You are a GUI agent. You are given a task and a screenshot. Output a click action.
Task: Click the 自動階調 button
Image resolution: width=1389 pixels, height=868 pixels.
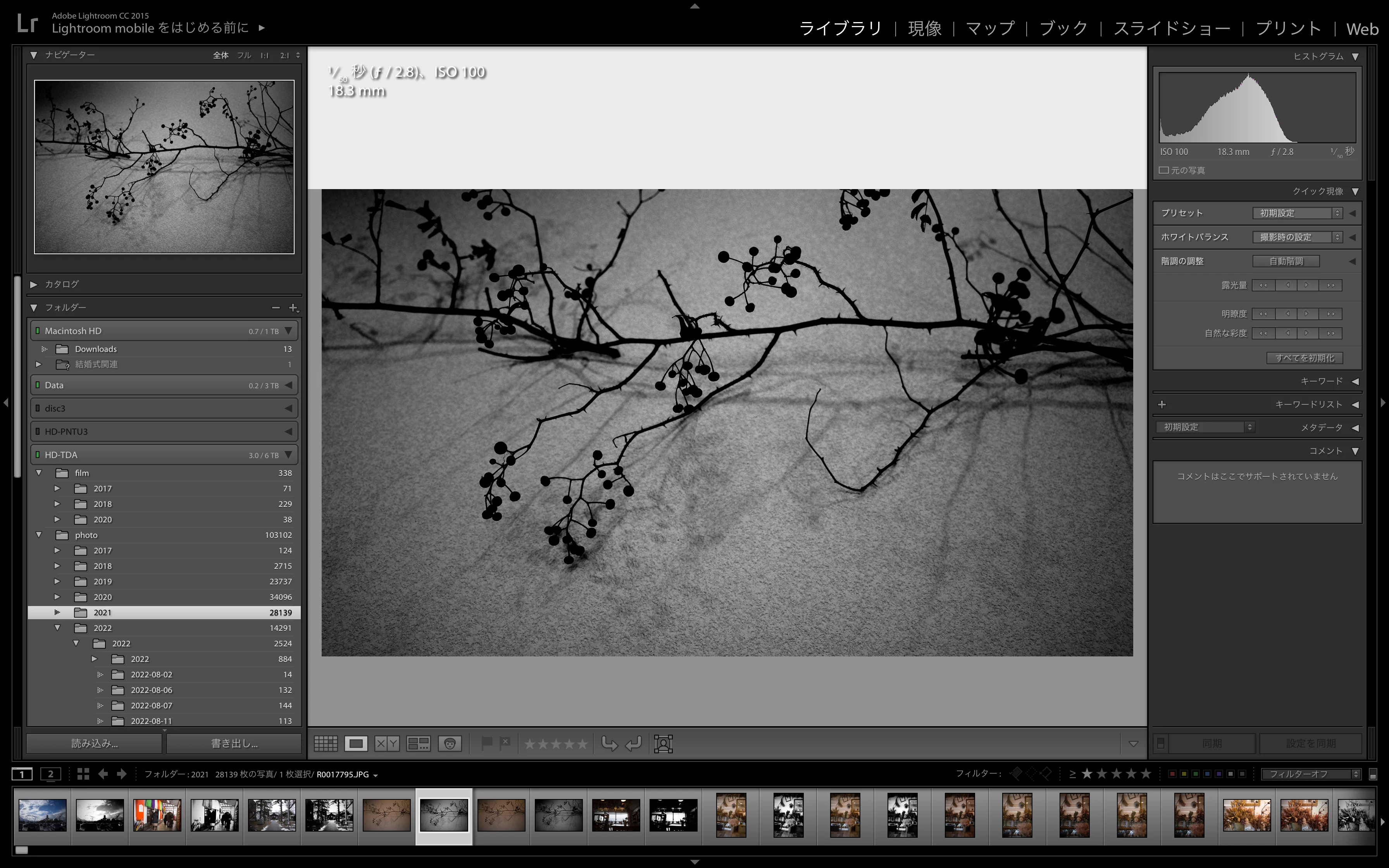pyautogui.click(x=1286, y=261)
